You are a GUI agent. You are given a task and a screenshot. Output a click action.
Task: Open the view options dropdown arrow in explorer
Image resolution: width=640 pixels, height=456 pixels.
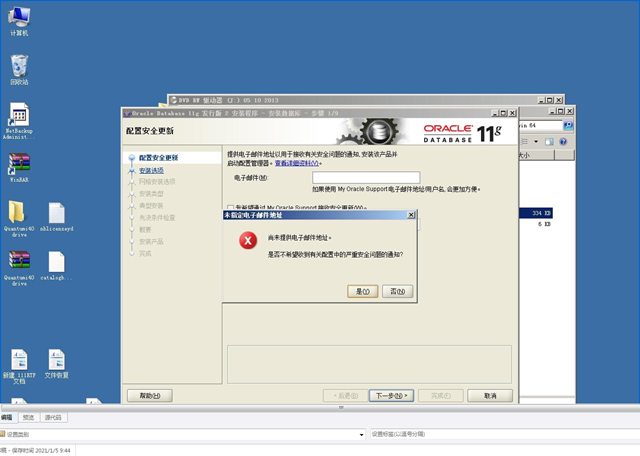[536, 142]
